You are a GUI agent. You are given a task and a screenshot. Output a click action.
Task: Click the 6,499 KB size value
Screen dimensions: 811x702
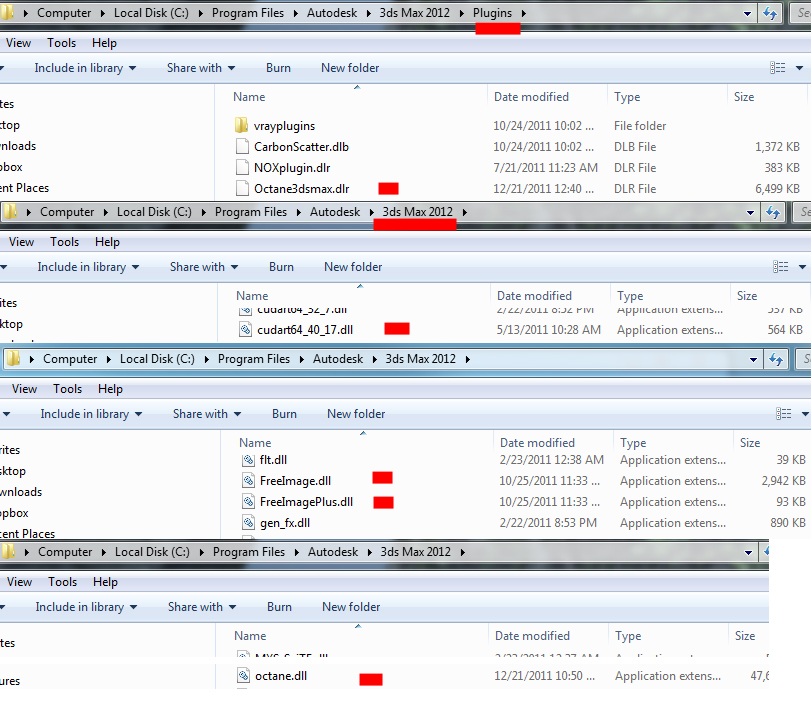point(777,189)
